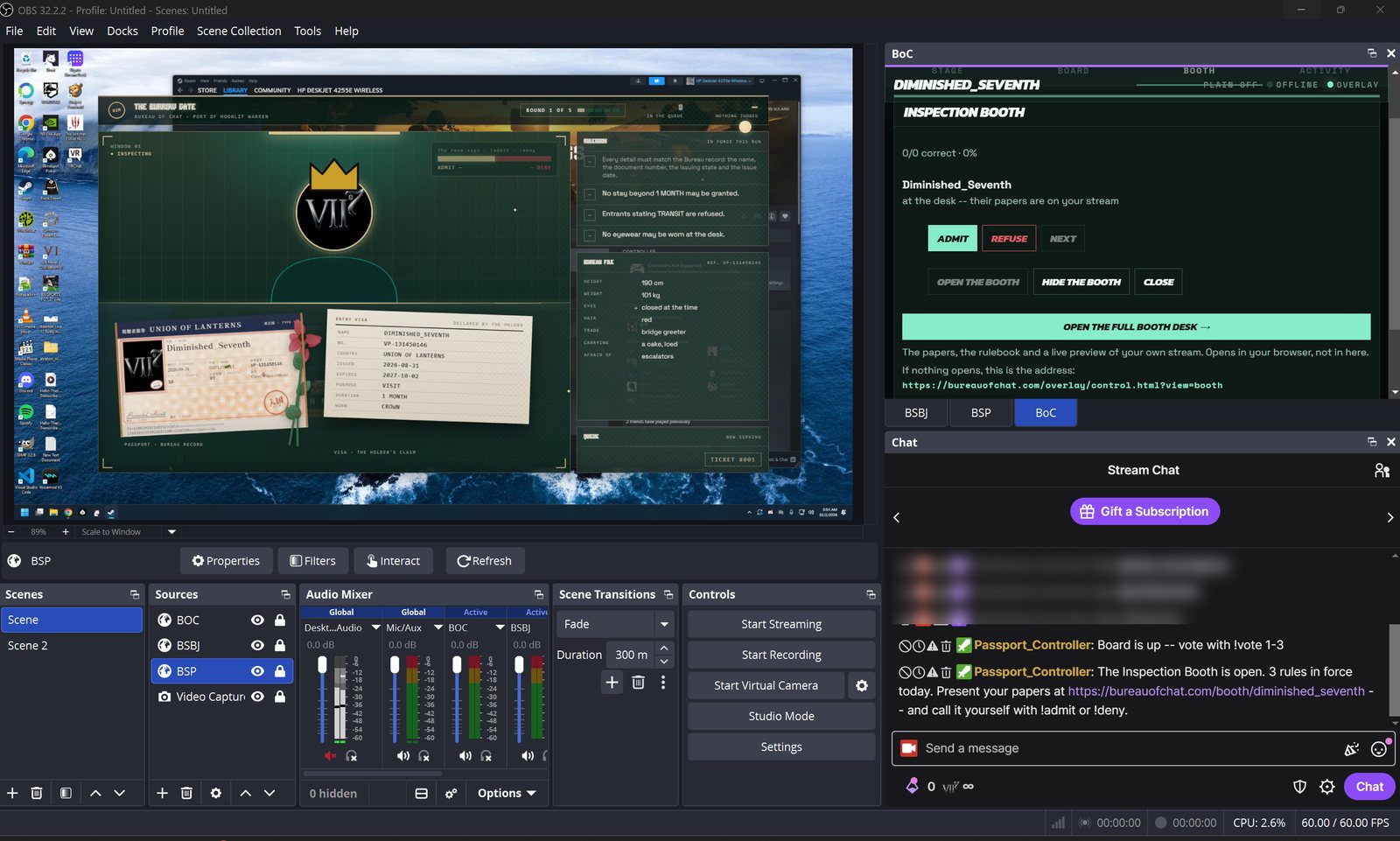Open virtual camera settings gear

862,685
